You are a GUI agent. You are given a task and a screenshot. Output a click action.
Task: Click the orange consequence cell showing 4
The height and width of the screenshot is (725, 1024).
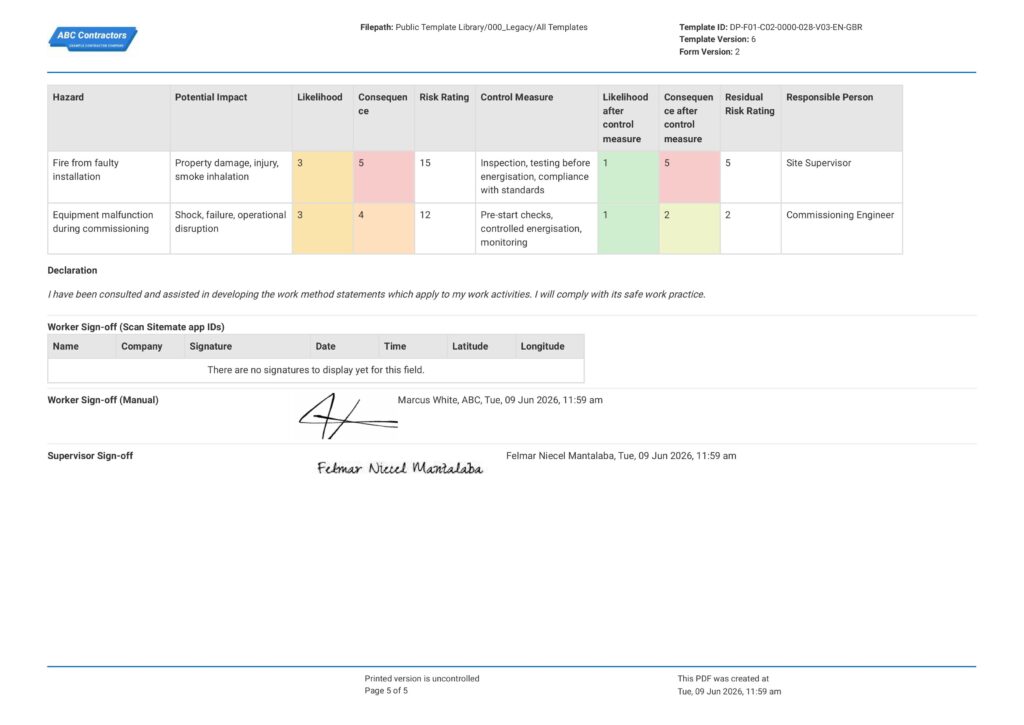384,229
